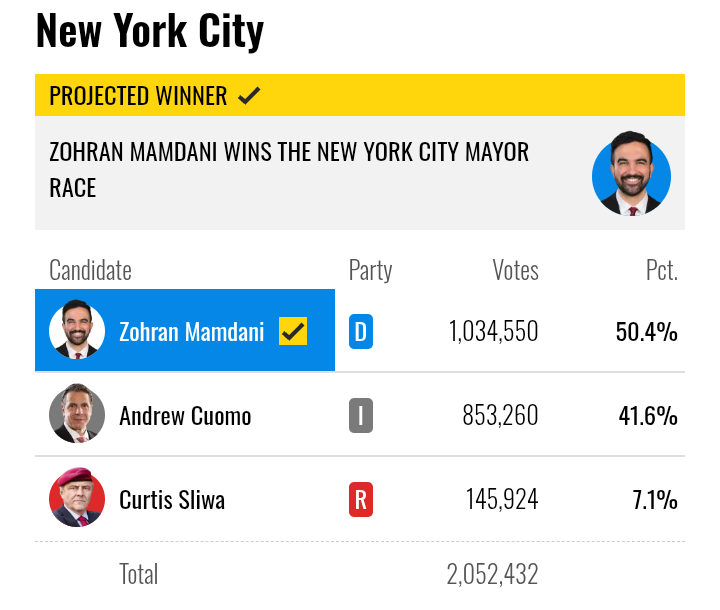The height and width of the screenshot is (610, 720).
Task: Select the Curtis Sliwa candidate name
Action: (172, 499)
